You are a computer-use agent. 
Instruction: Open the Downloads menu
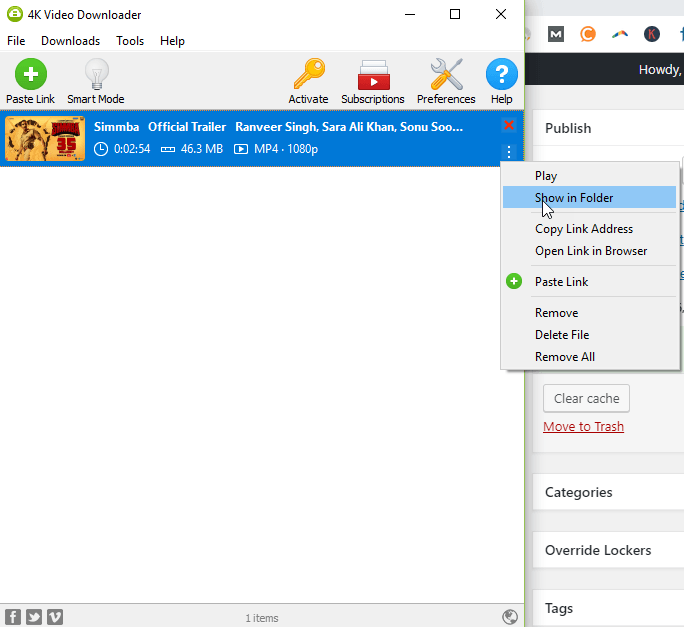71,41
